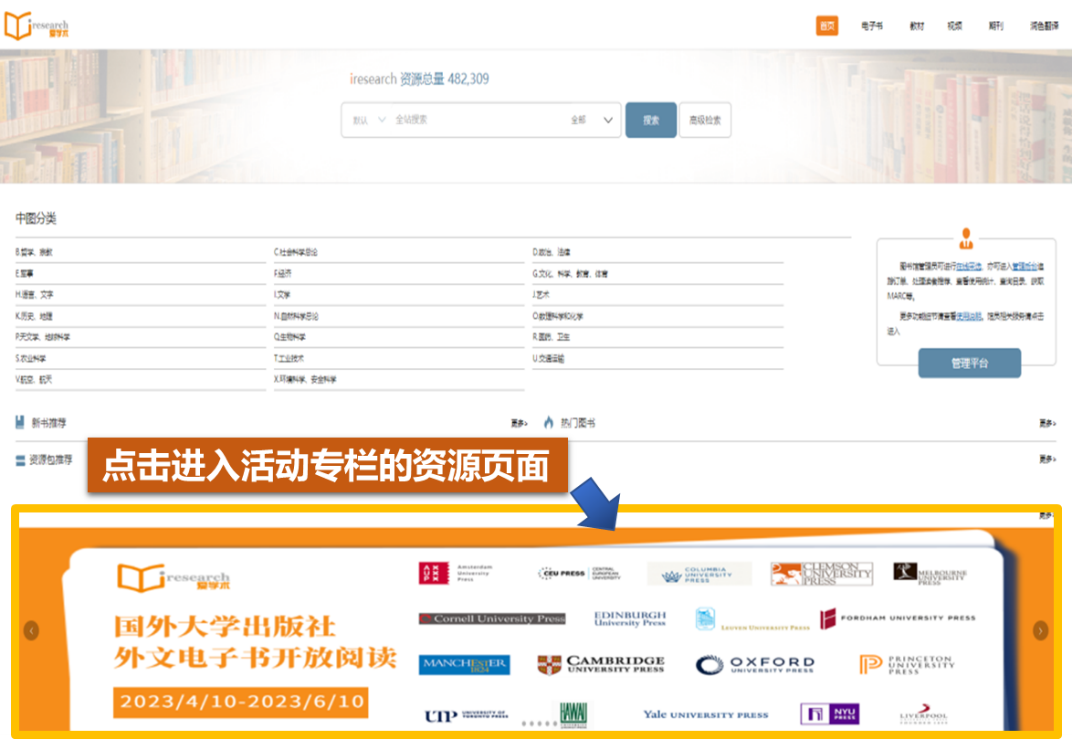Open 高级检索 advanced search
This screenshot has height=739, width=1072.
coord(705,120)
